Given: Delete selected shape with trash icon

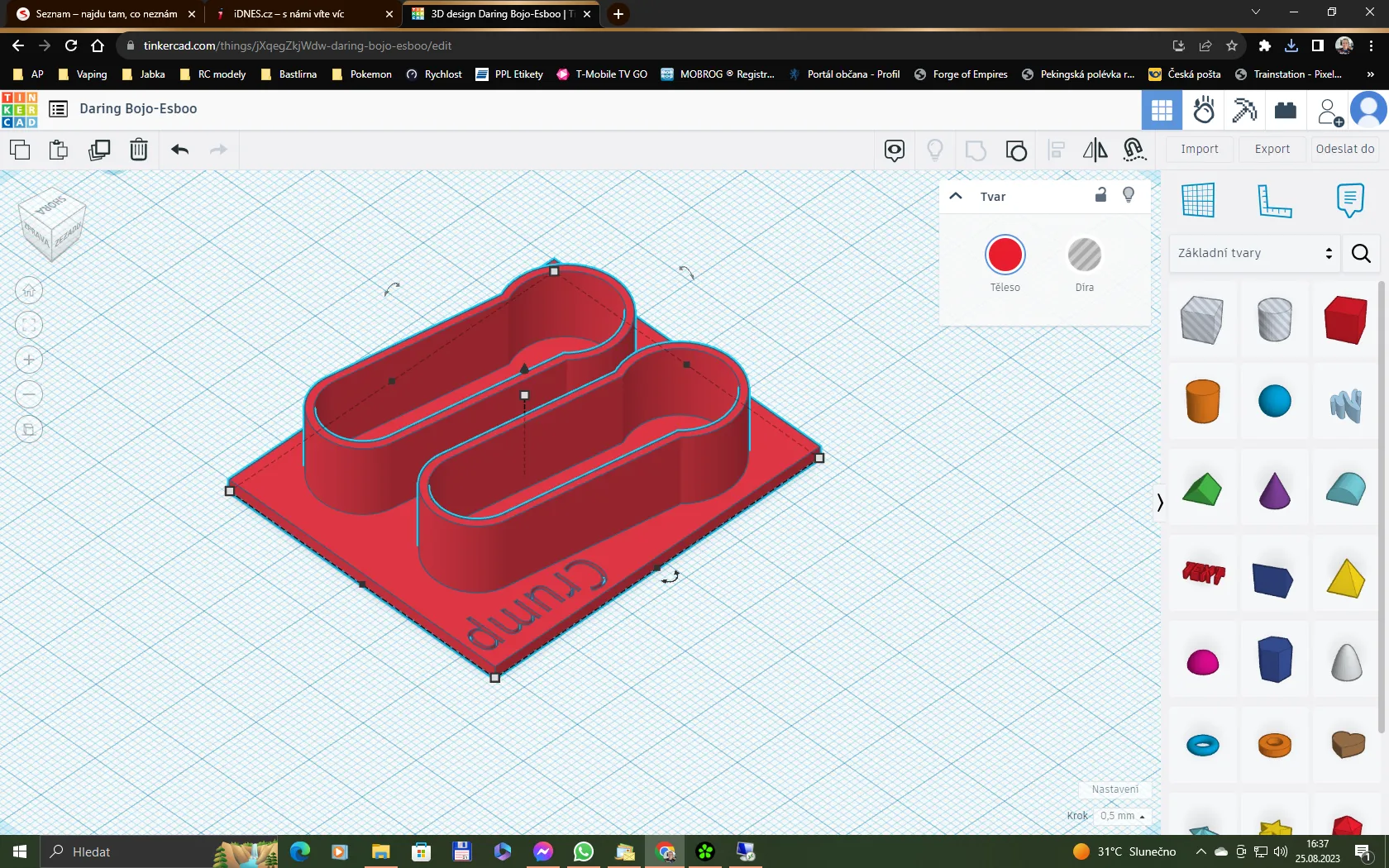Looking at the screenshot, I should click(139, 150).
